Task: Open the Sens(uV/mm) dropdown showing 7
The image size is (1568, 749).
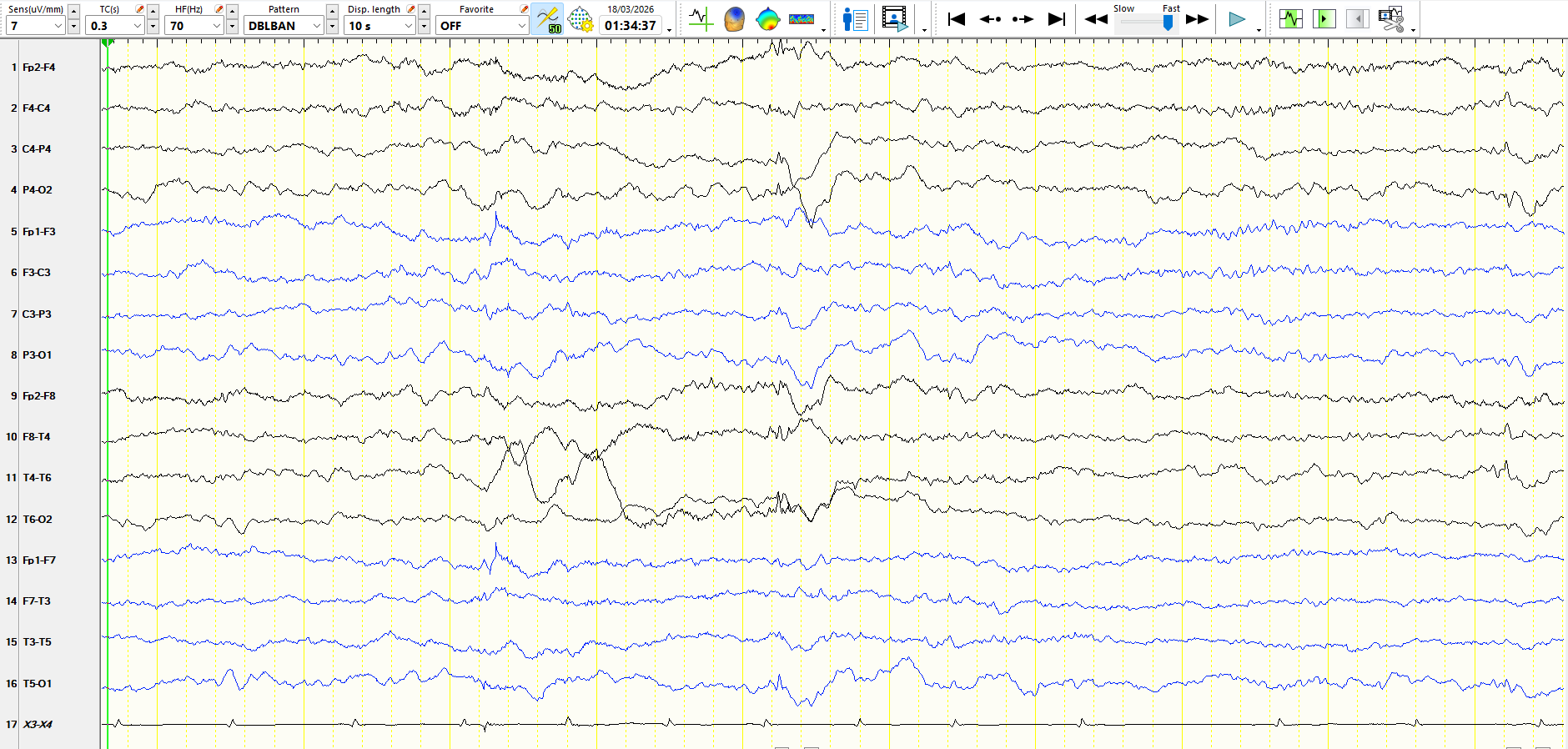Action: click(x=36, y=26)
